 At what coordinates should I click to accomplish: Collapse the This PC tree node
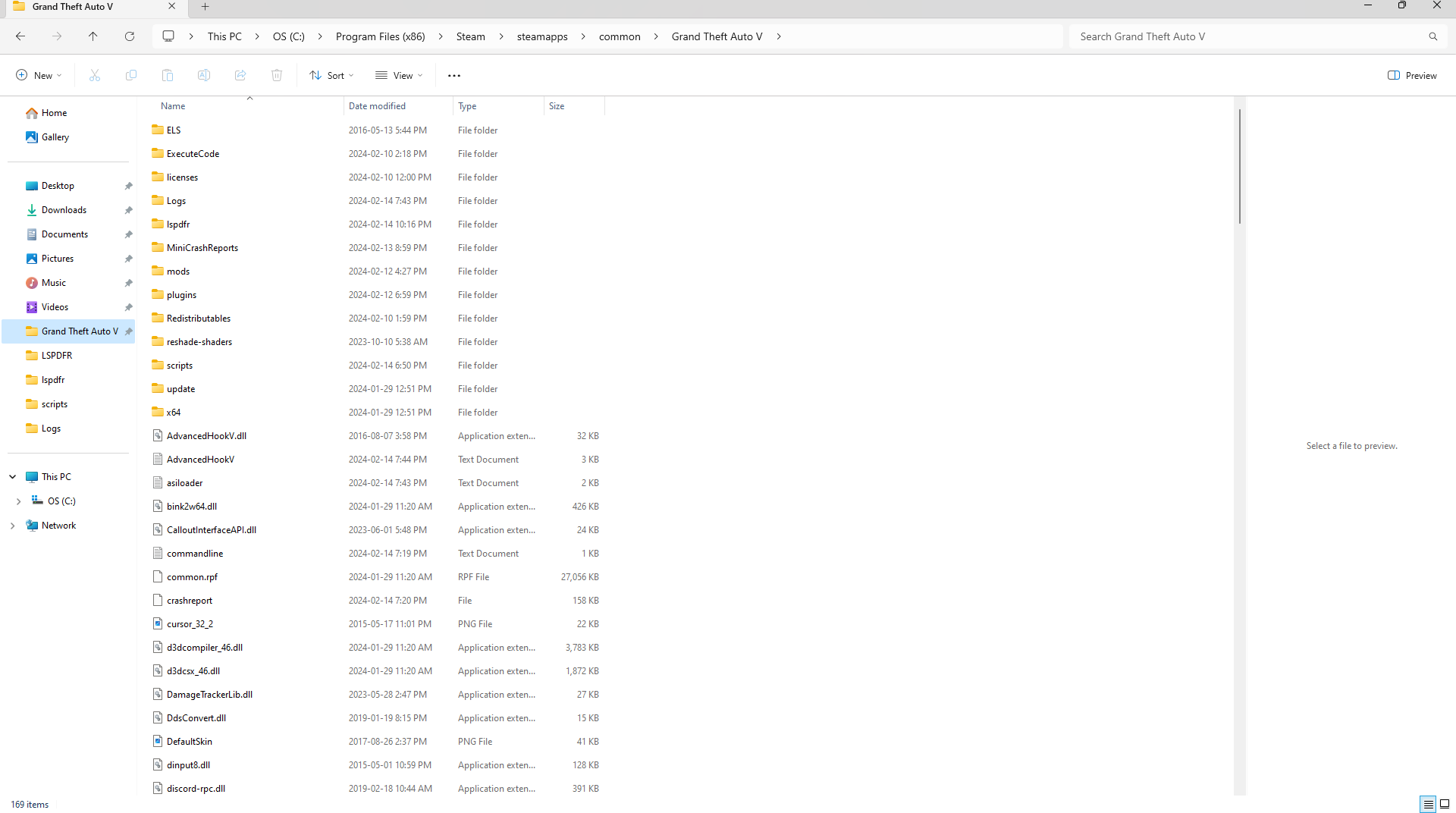click(13, 477)
